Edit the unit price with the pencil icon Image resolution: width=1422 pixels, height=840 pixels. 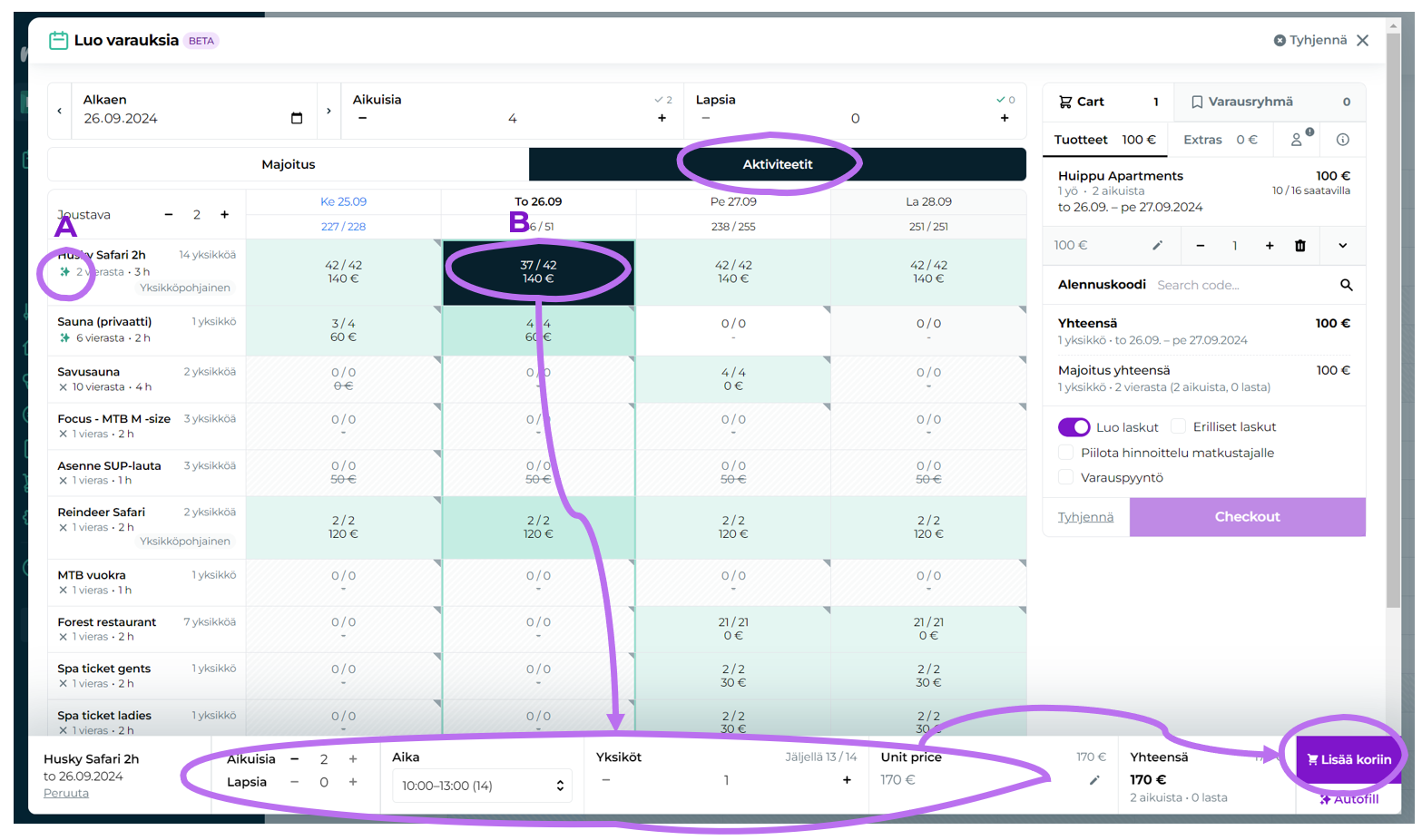click(x=1094, y=780)
